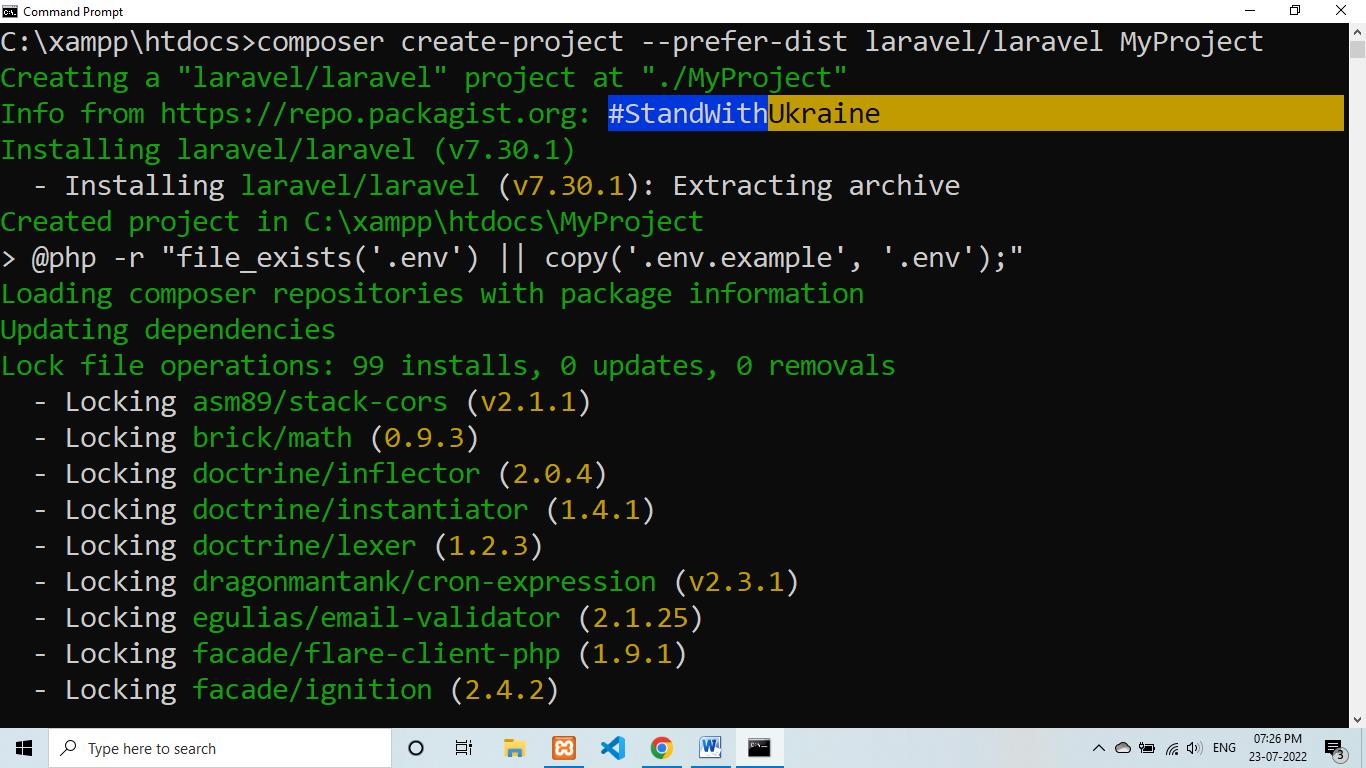Click 'Created project in' path line
This screenshot has height=768, width=1366.
pyautogui.click(x=352, y=222)
